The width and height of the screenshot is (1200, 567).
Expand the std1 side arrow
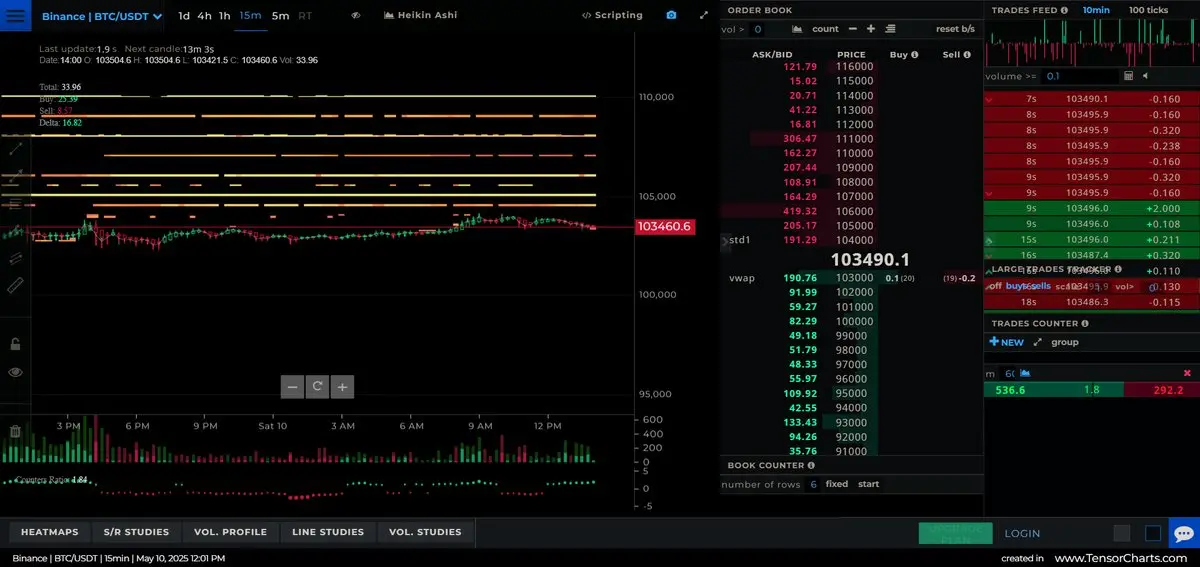(x=725, y=241)
